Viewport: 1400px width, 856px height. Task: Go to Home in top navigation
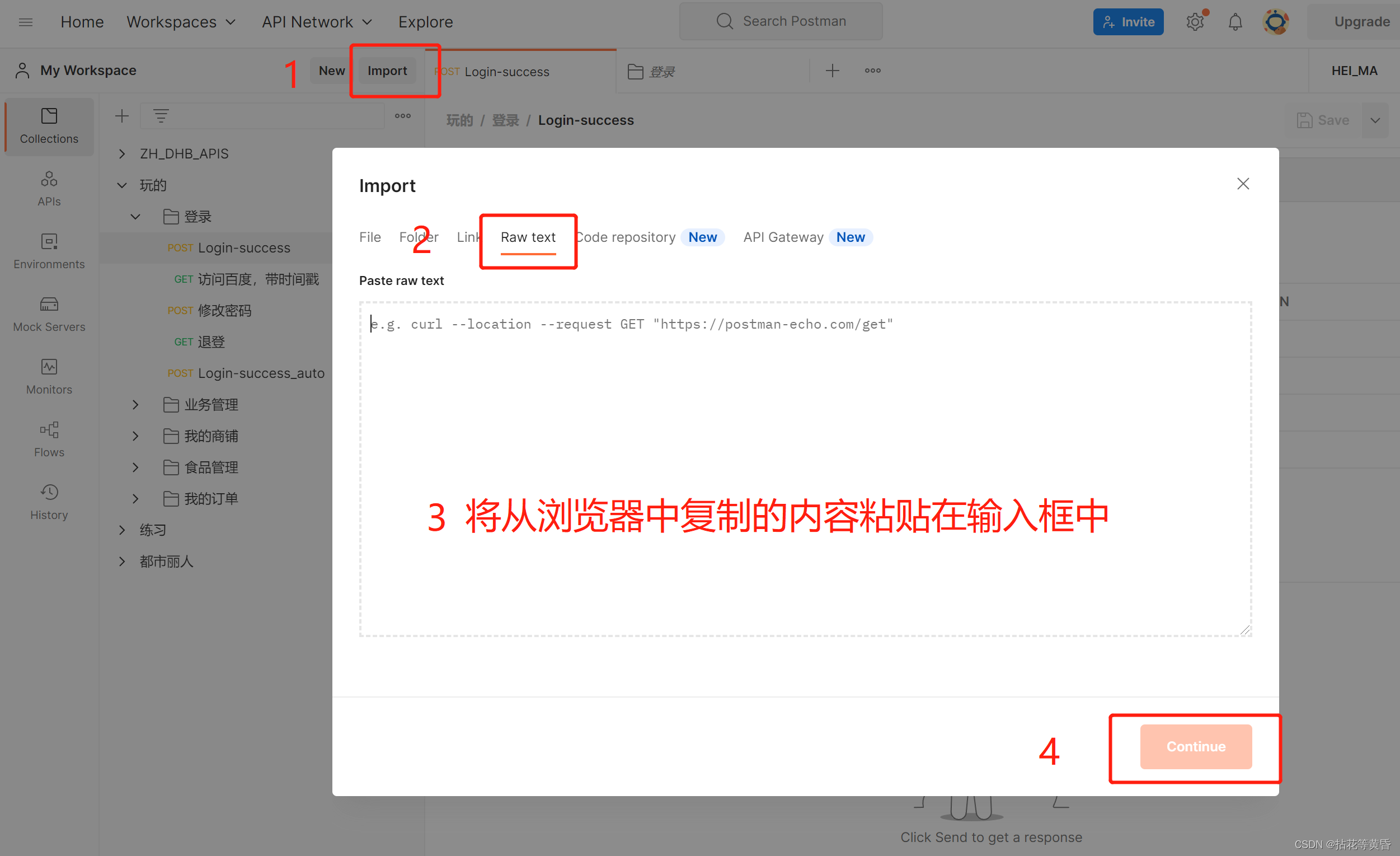pyautogui.click(x=82, y=22)
